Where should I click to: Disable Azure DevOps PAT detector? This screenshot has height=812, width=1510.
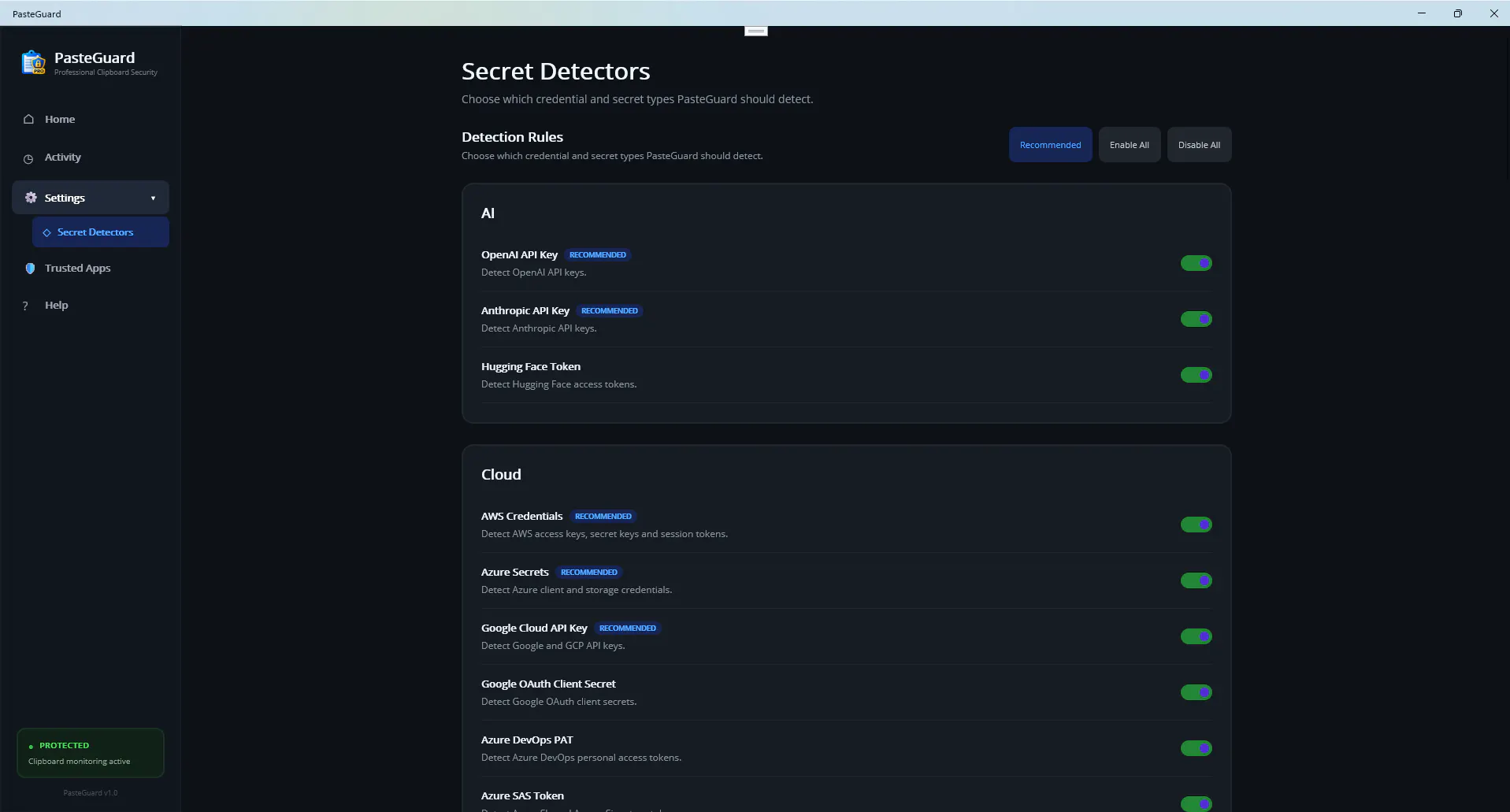[1196, 748]
